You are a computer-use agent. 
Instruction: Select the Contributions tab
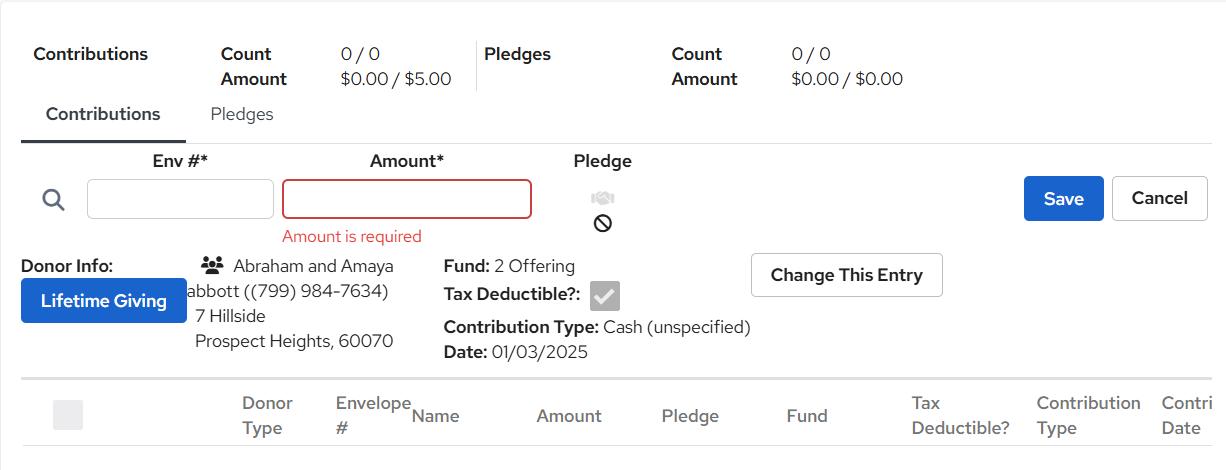tap(103, 114)
